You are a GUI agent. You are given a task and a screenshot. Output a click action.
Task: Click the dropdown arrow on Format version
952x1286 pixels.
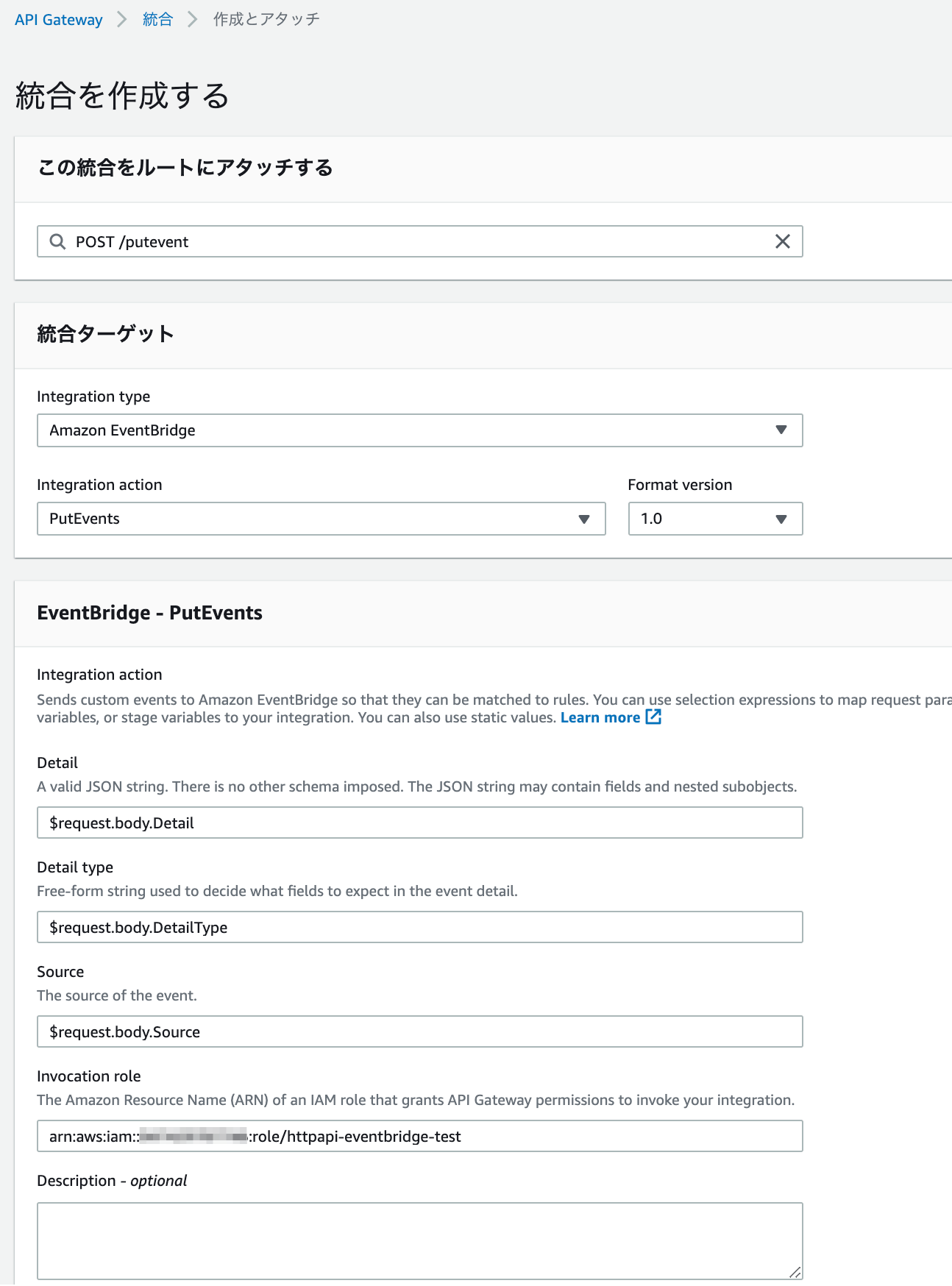point(782,519)
